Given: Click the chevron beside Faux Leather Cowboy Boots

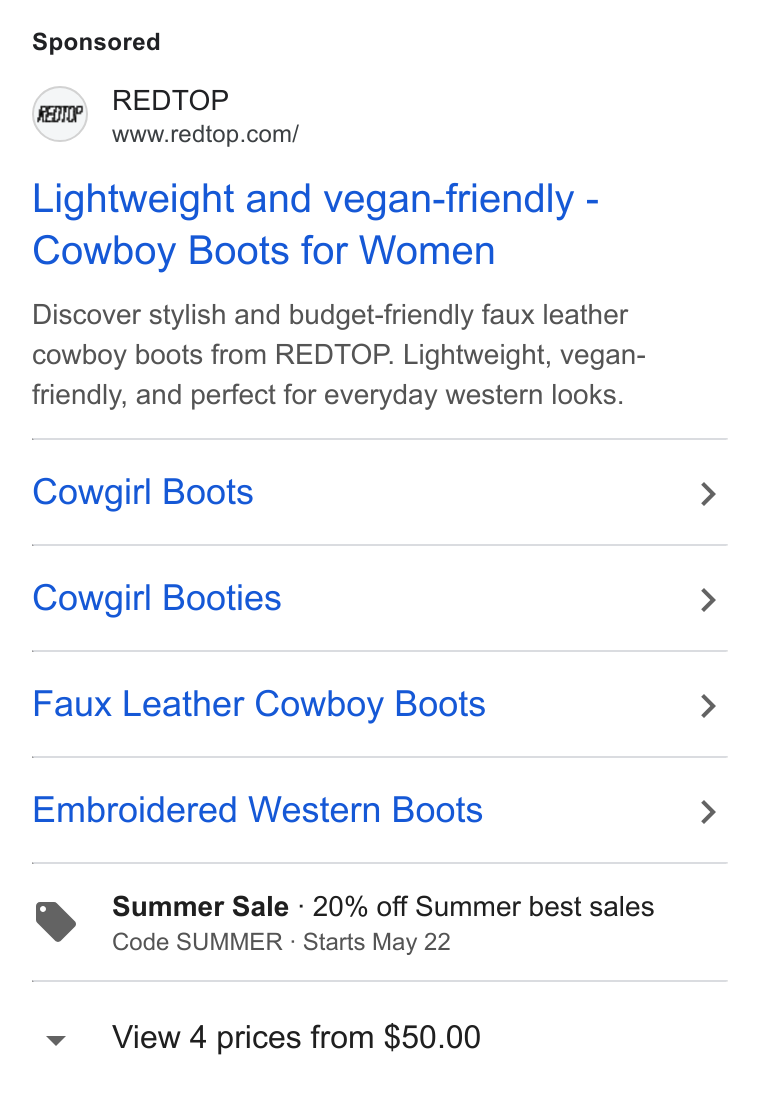Looking at the screenshot, I should click(709, 706).
